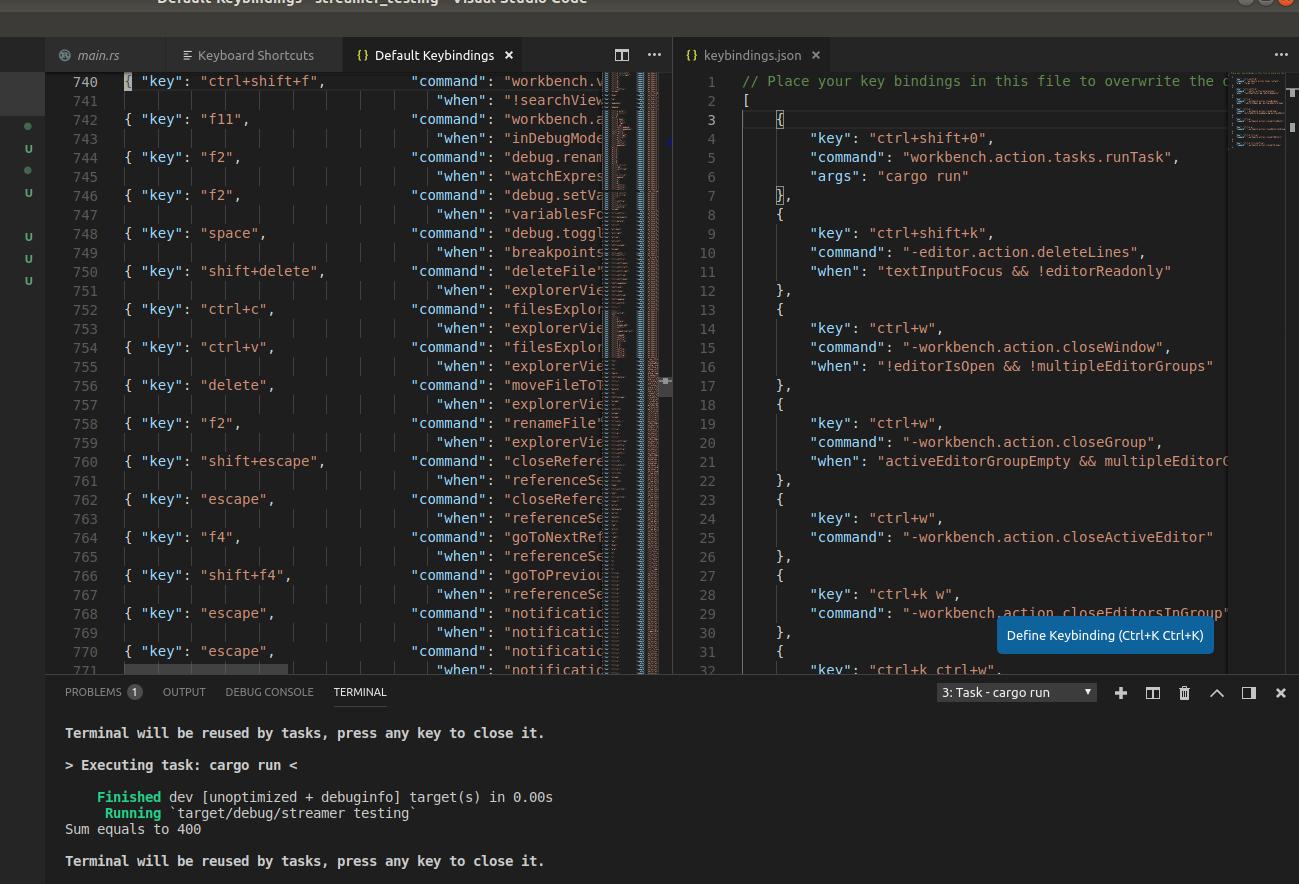Switch to the PROBLEMS panel tab
This screenshot has width=1299, height=884.
click(x=93, y=692)
